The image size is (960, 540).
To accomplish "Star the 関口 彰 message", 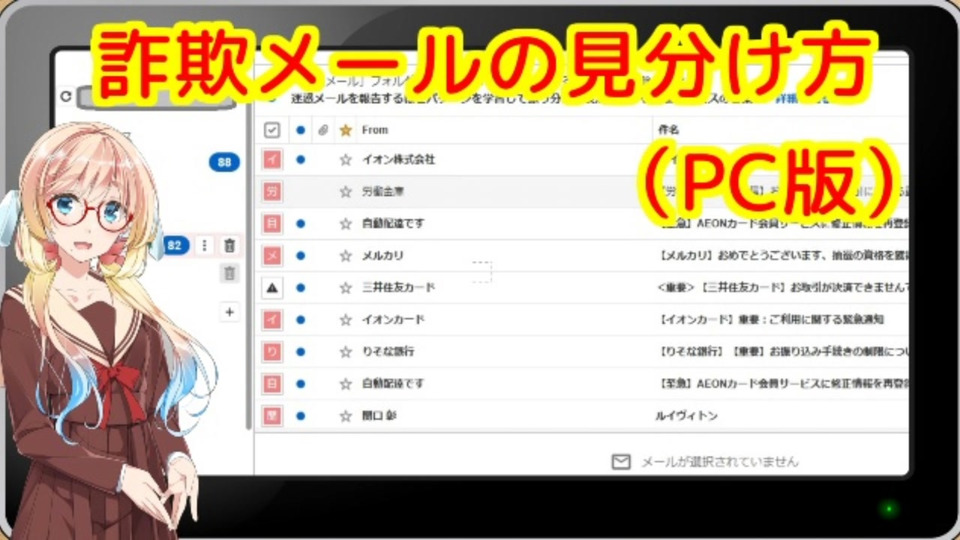I will click(345, 416).
